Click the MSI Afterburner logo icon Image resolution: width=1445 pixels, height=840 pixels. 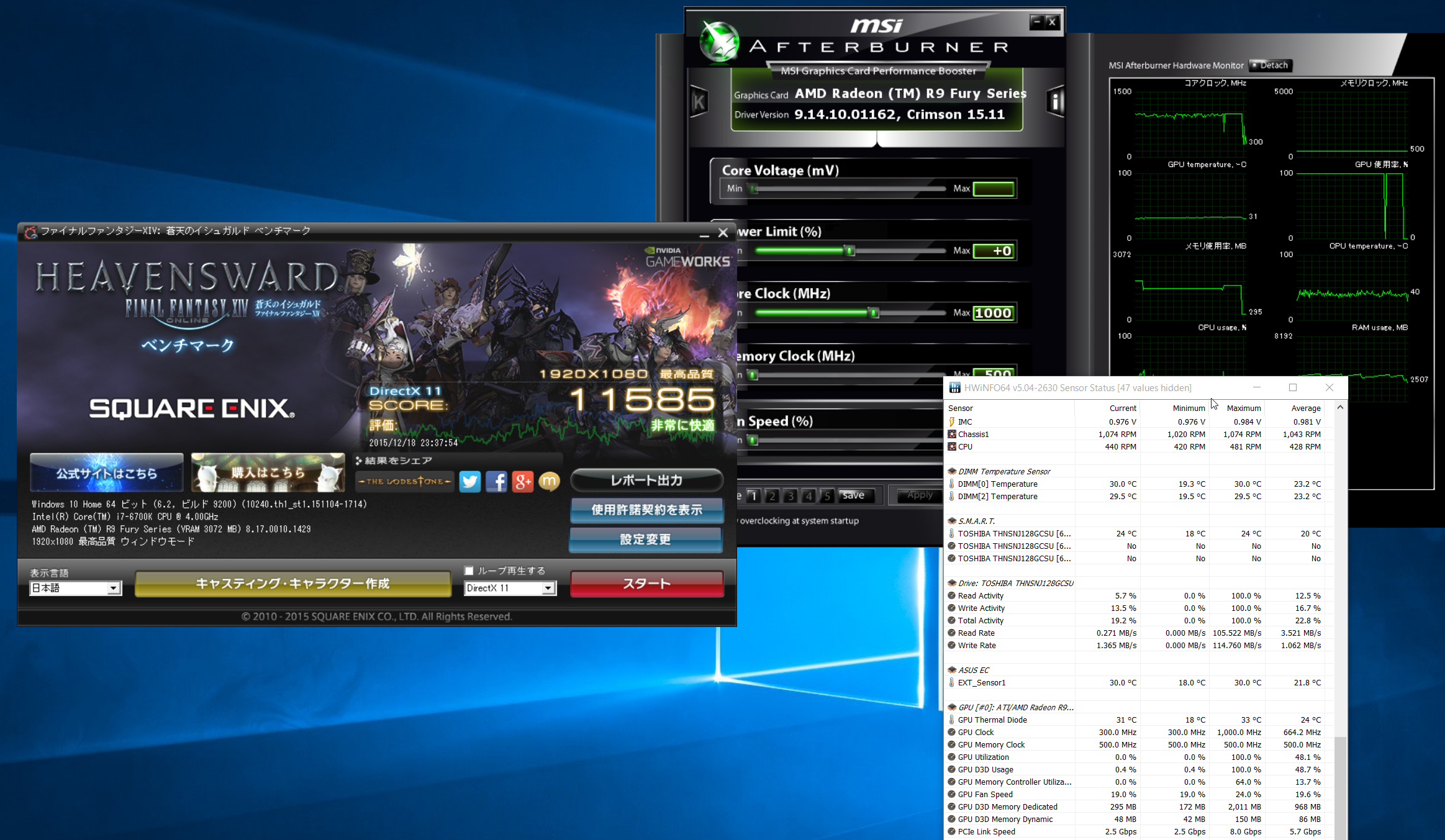[719, 42]
